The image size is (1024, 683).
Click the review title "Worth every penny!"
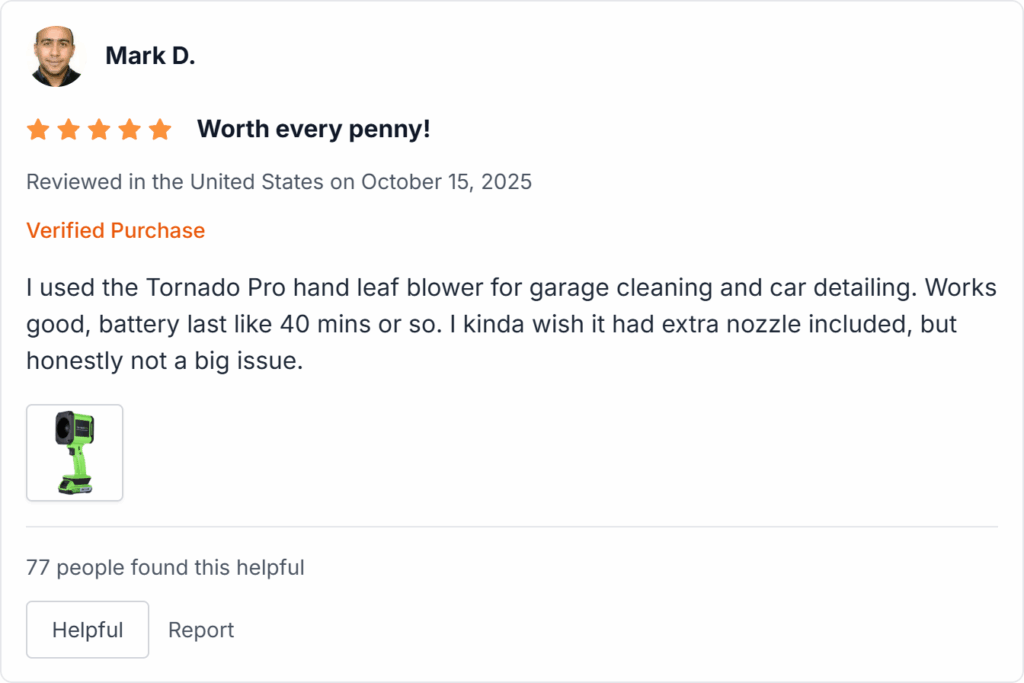tap(313, 130)
